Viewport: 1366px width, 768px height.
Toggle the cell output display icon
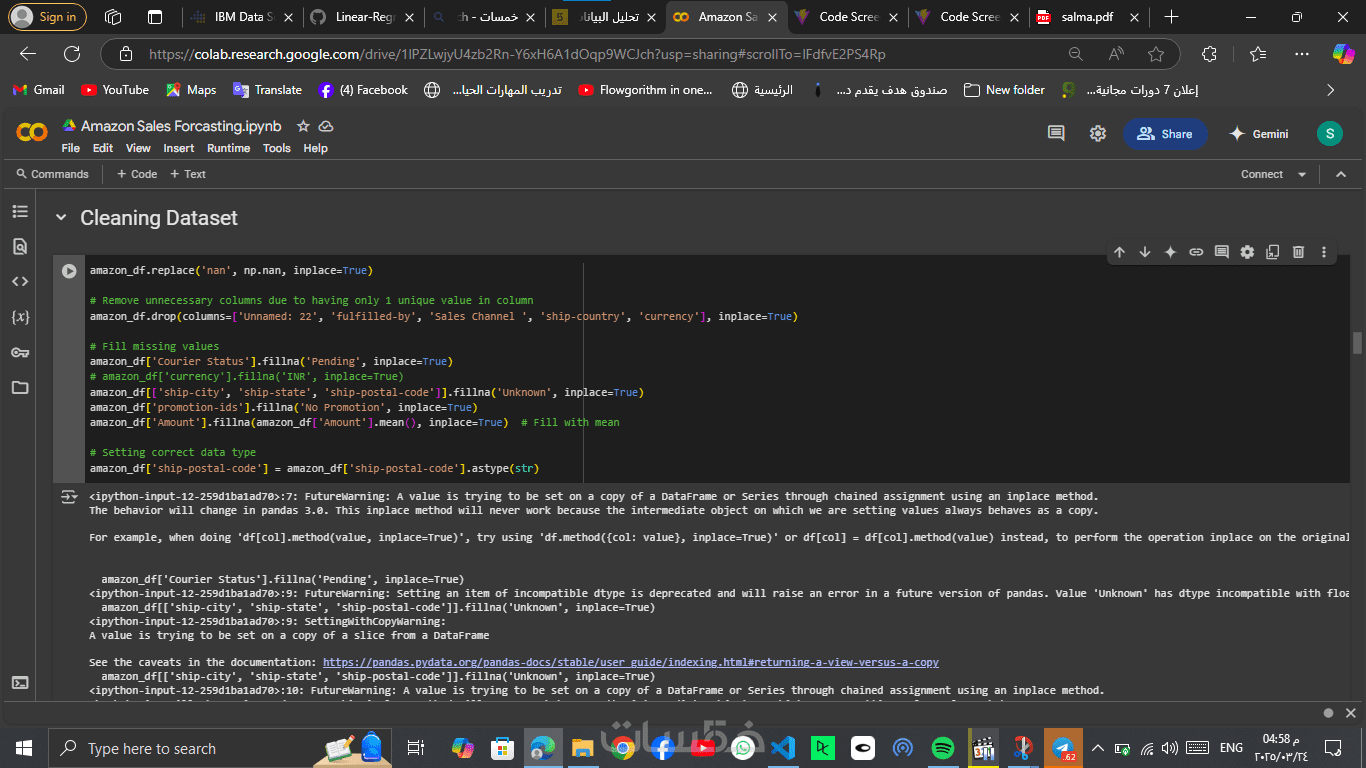click(69, 497)
